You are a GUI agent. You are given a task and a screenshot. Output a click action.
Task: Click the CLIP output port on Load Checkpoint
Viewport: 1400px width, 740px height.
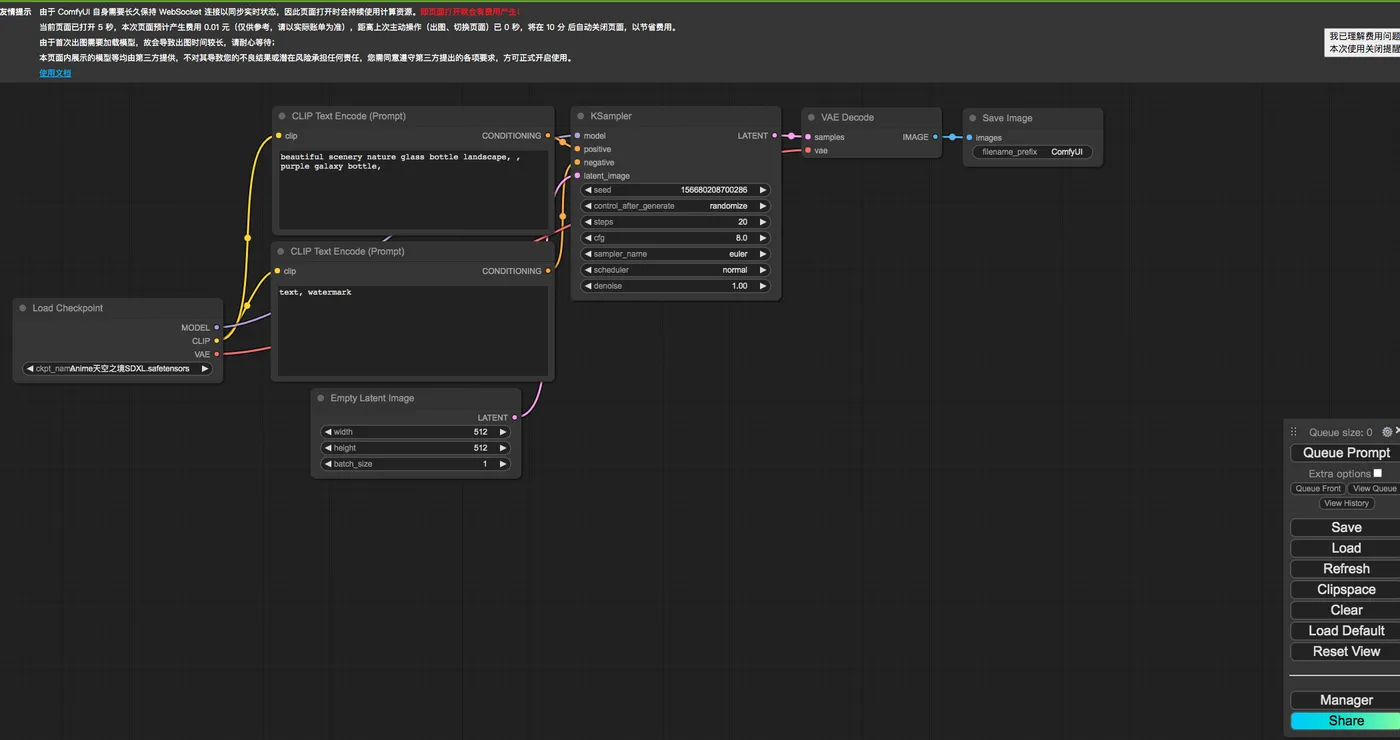(x=216, y=341)
